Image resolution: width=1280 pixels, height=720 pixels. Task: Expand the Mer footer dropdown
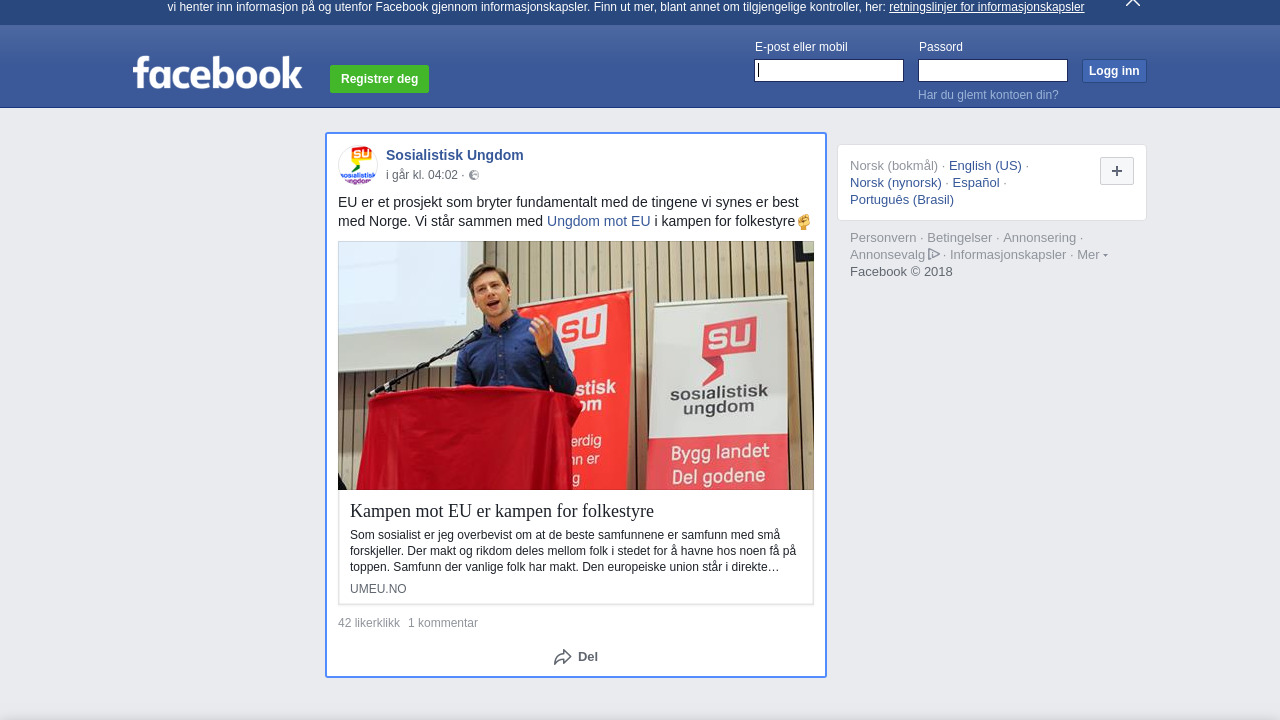[x=1092, y=255]
